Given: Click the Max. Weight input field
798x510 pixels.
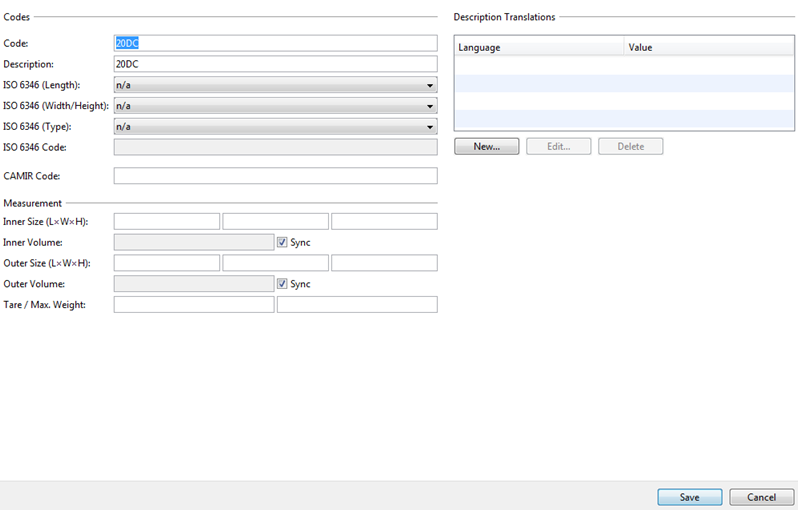Looking at the screenshot, I should point(357,304).
